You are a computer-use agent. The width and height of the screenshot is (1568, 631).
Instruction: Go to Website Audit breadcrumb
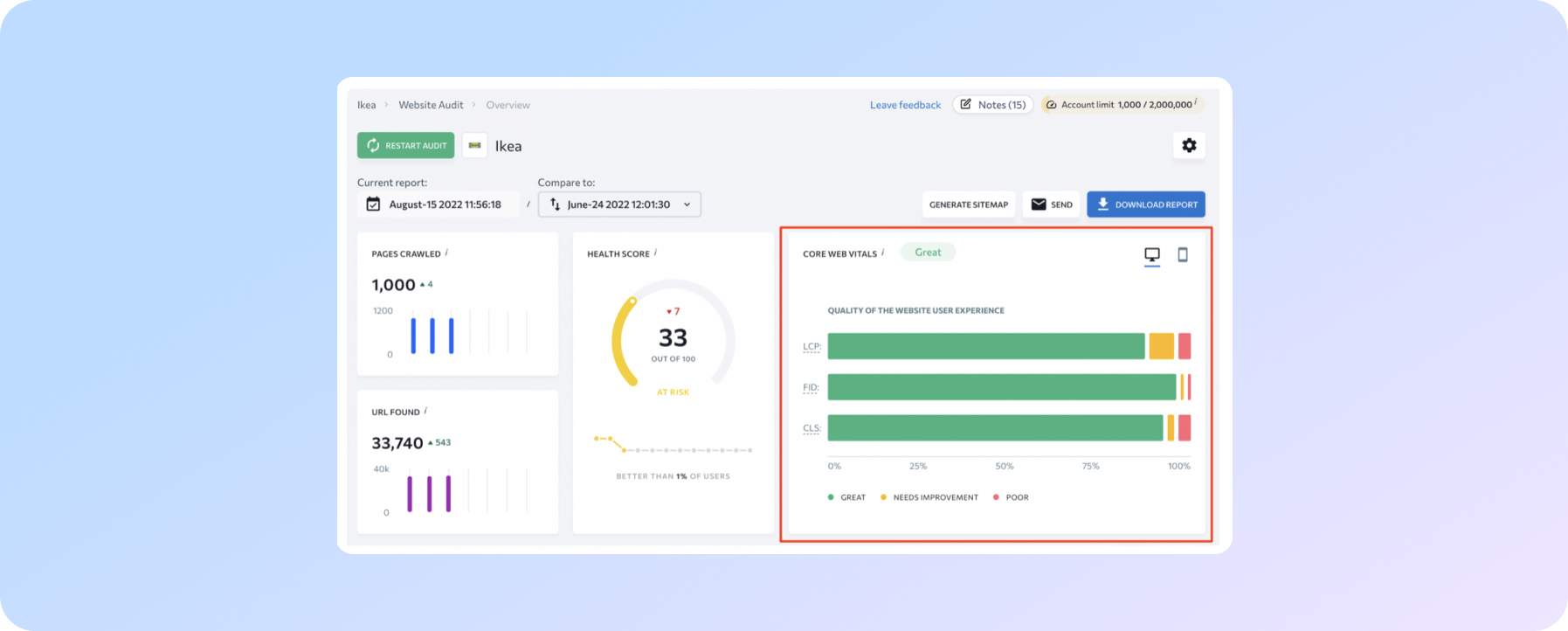click(431, 105)
